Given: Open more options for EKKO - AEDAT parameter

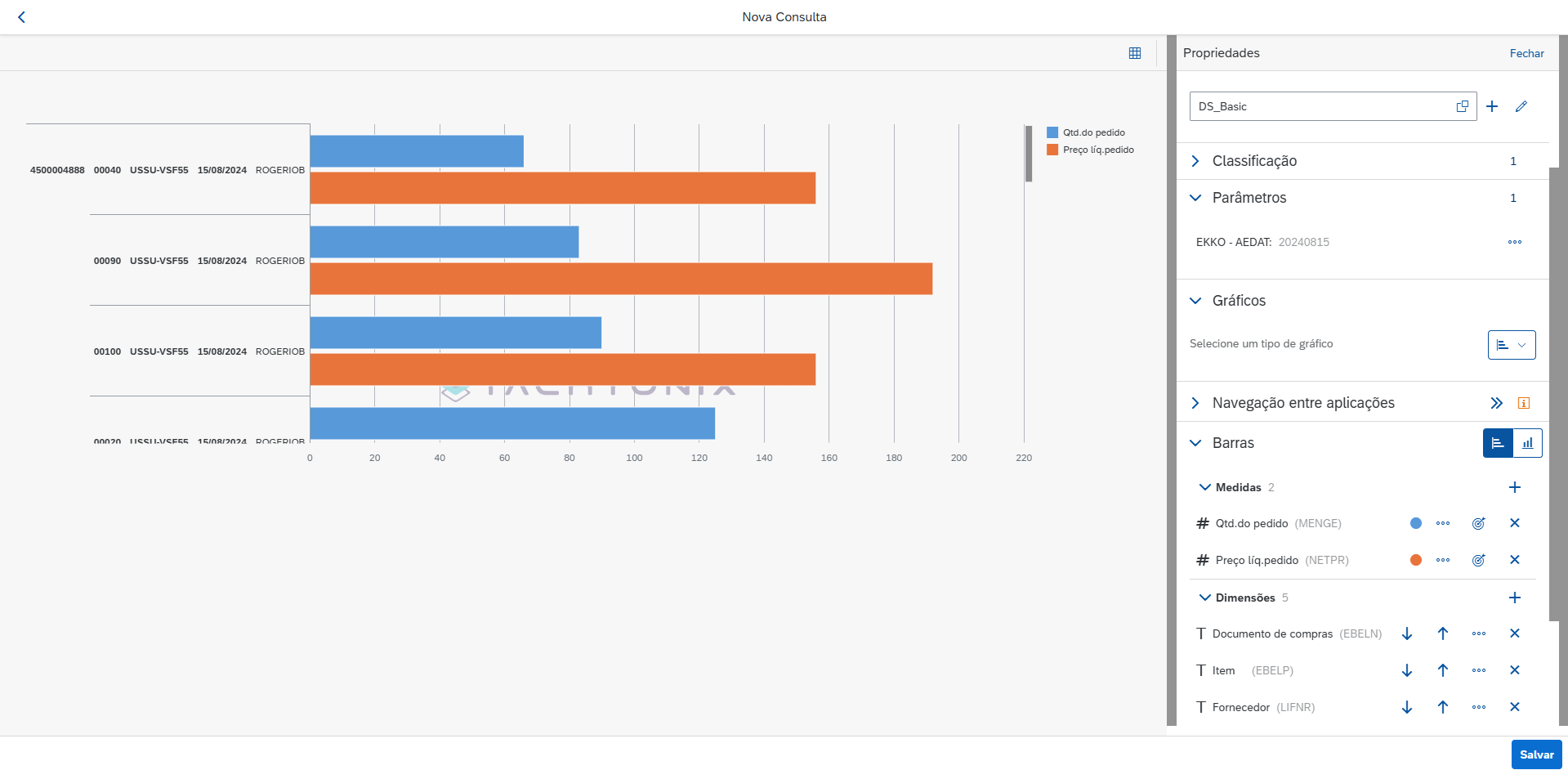Looking at the screenshot, I should (x=1514, y=242).
